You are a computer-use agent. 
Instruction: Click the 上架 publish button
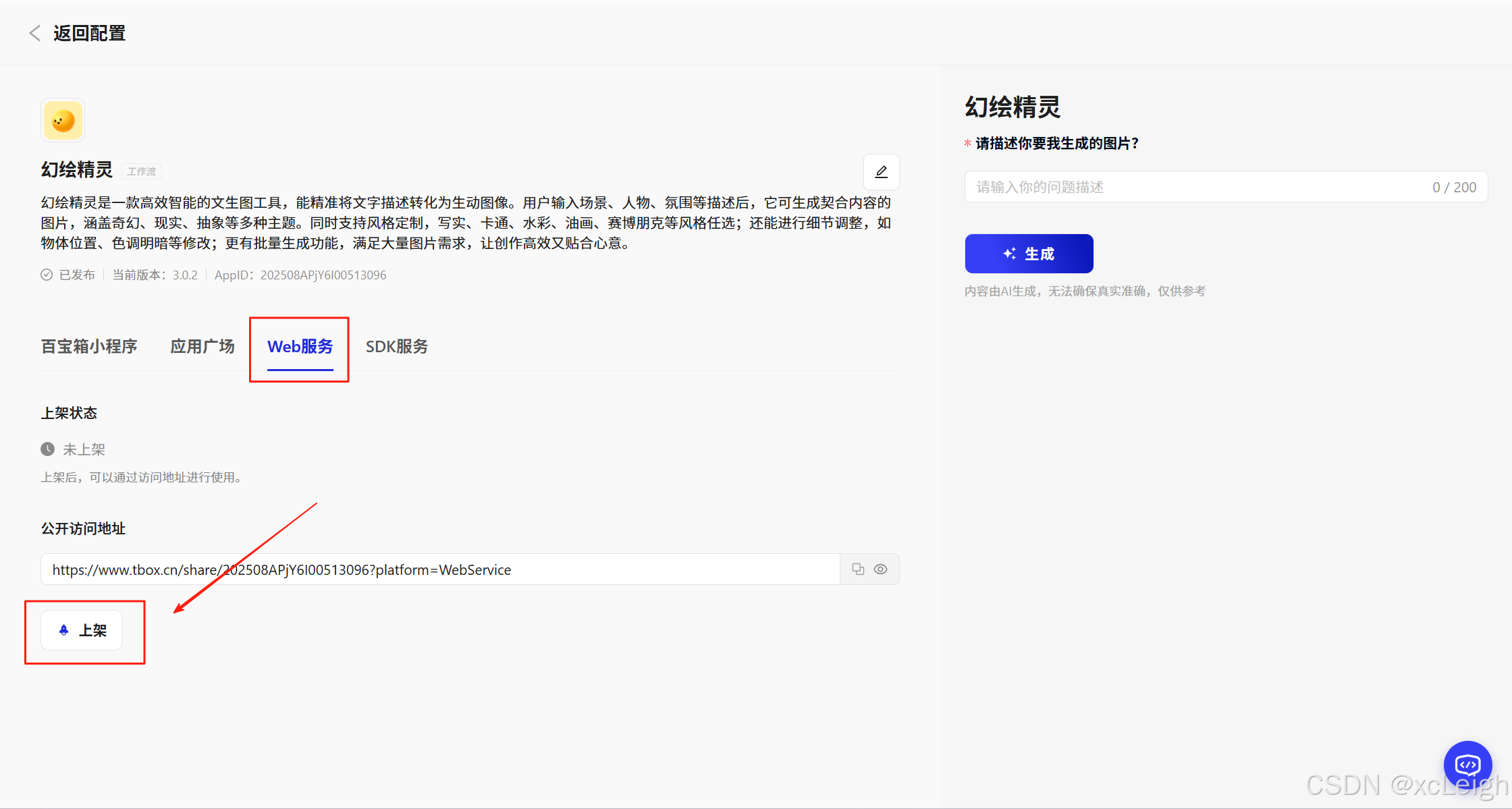(82, 630)
